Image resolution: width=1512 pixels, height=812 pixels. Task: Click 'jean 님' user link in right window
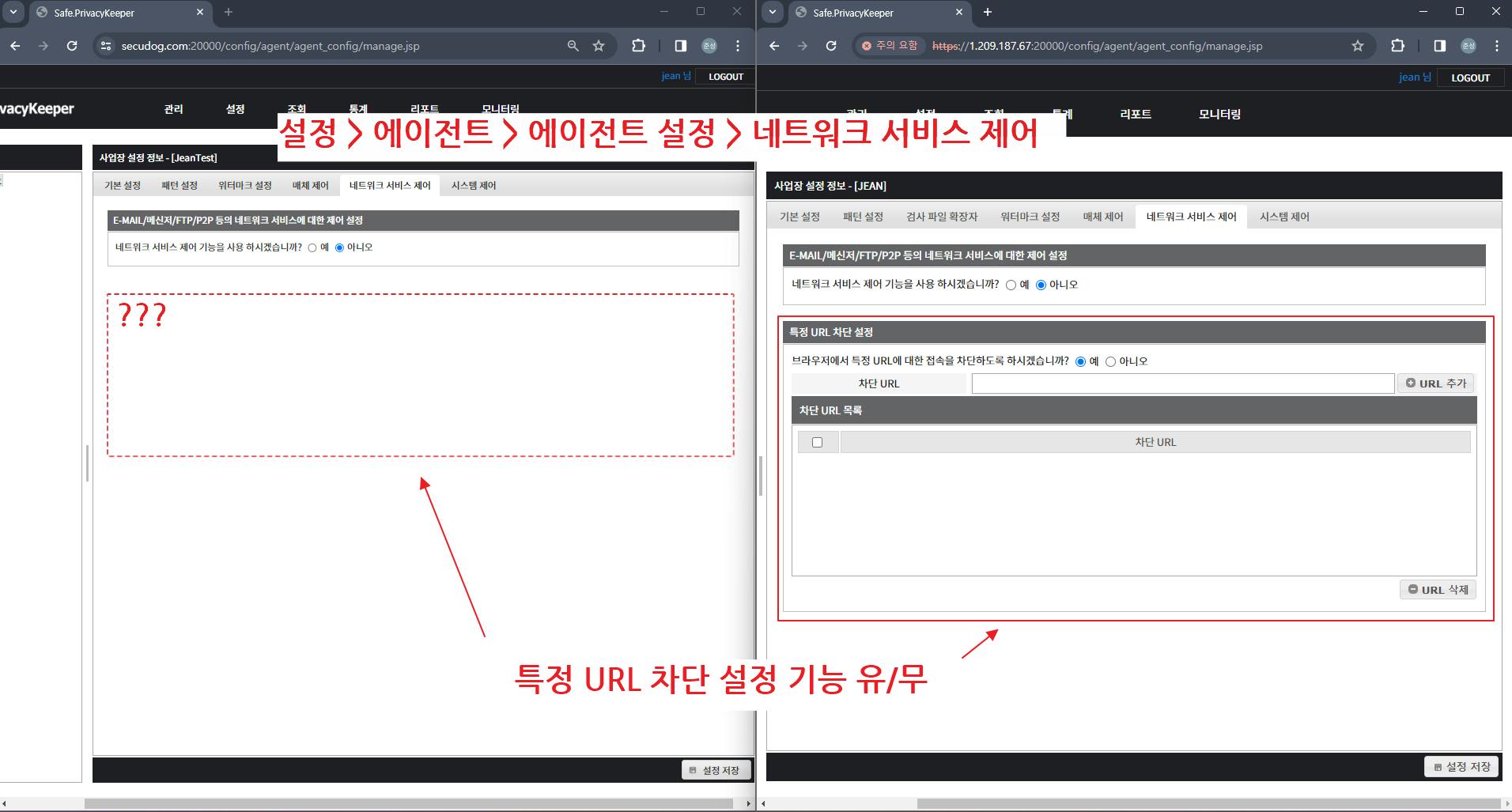[x=1415, y=77]
